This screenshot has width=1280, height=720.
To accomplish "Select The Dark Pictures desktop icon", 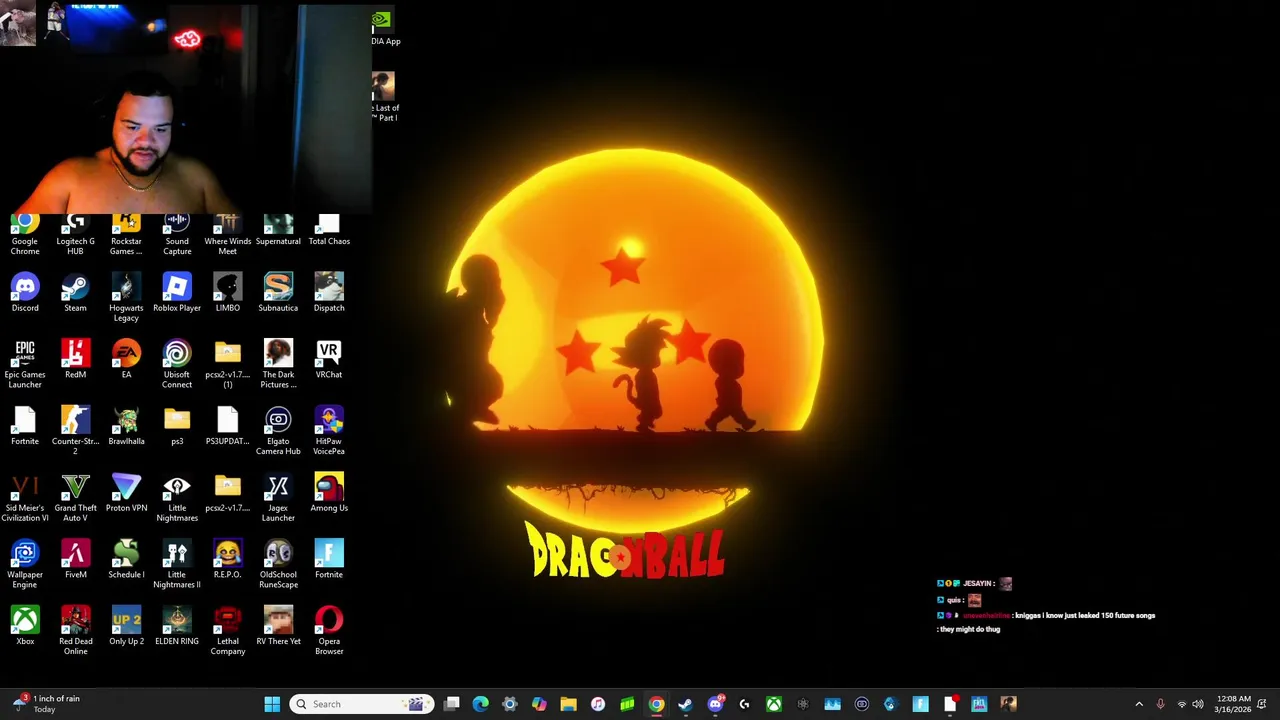I will [278, 364].
